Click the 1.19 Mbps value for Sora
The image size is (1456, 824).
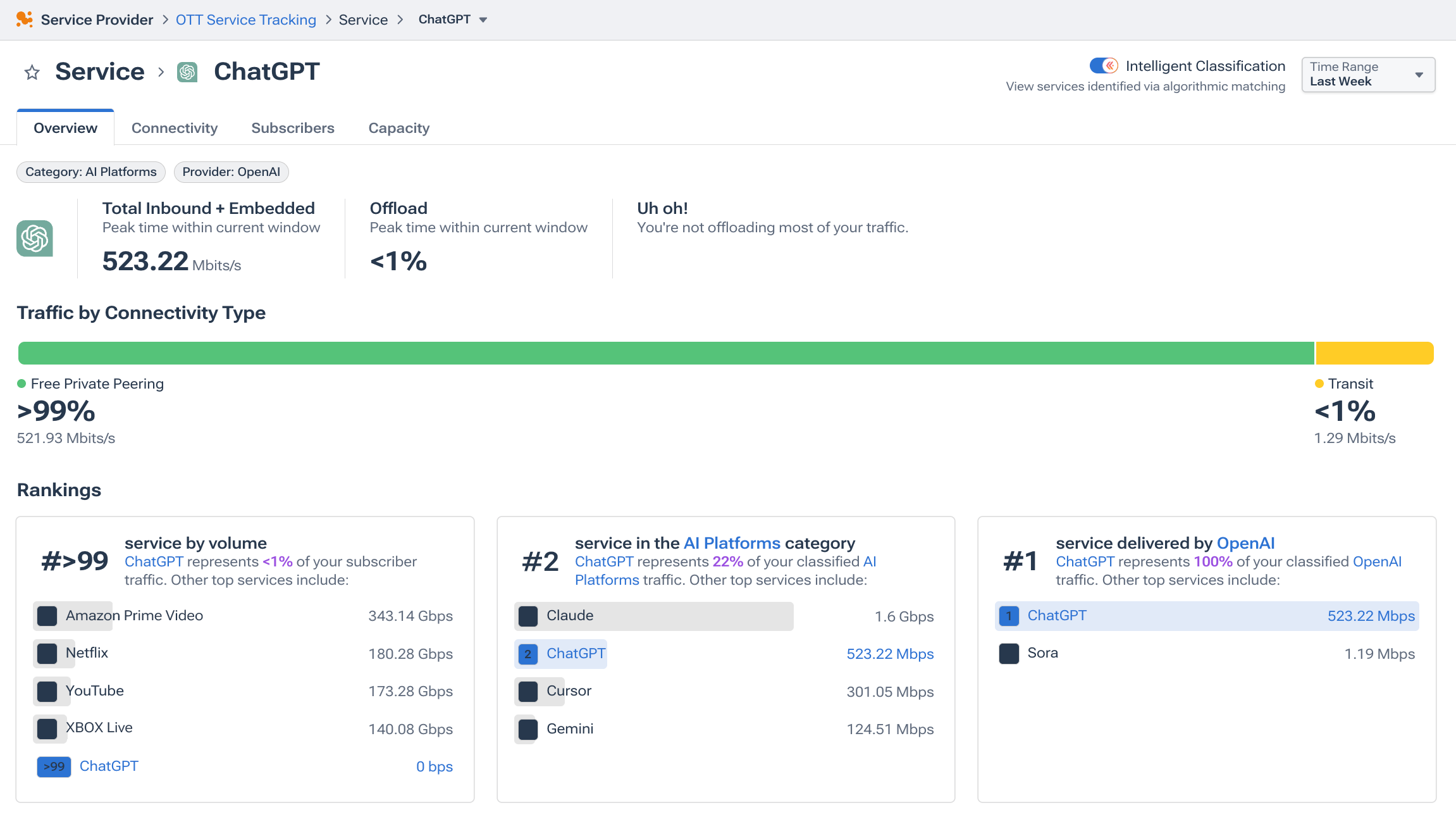(1379, 654)
